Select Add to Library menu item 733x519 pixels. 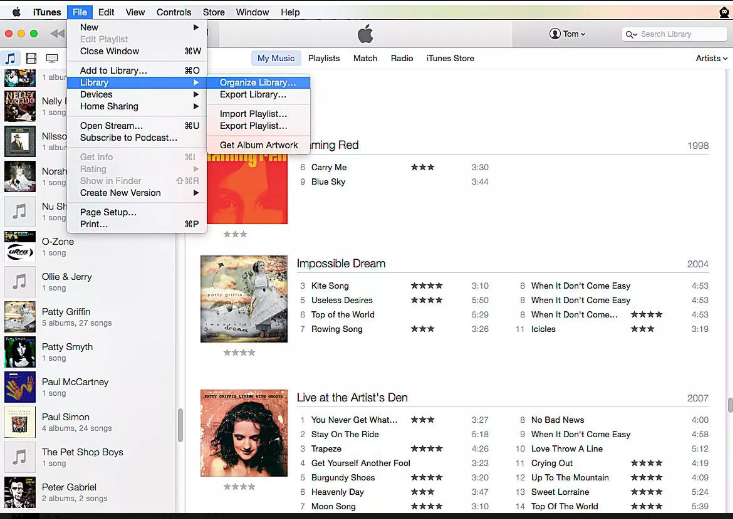coord(139,71)
